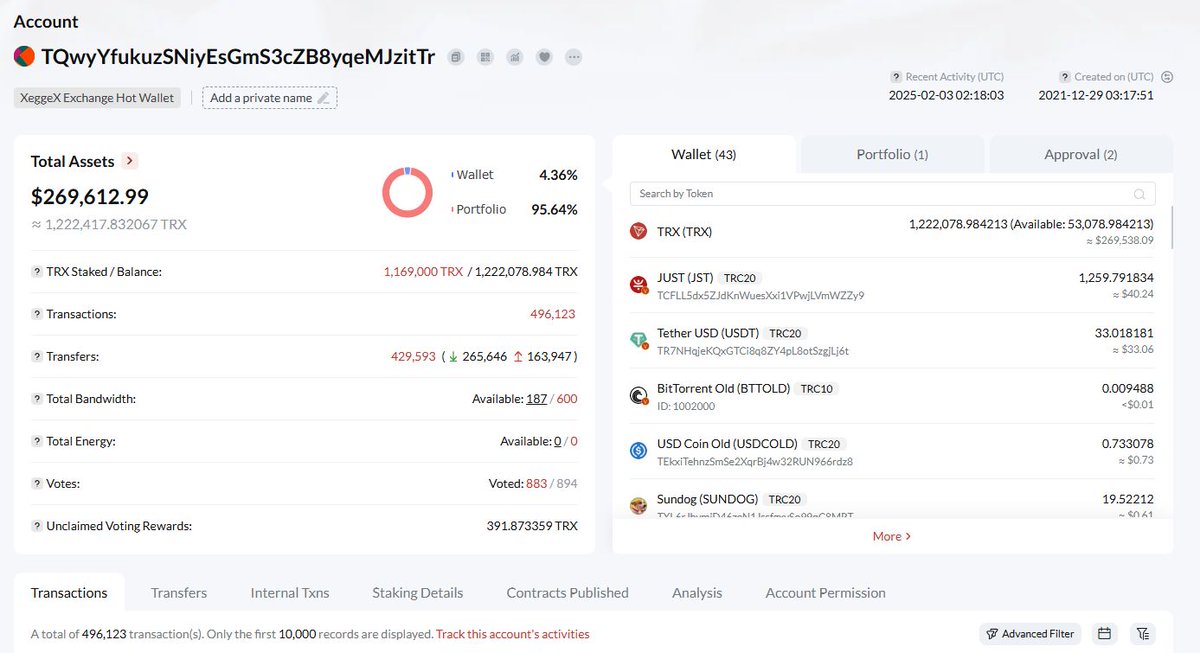The width and height of the screenshot is (1200, 653).
Task: Click the USD Coin Old token logo
Action: coord(639,451)
